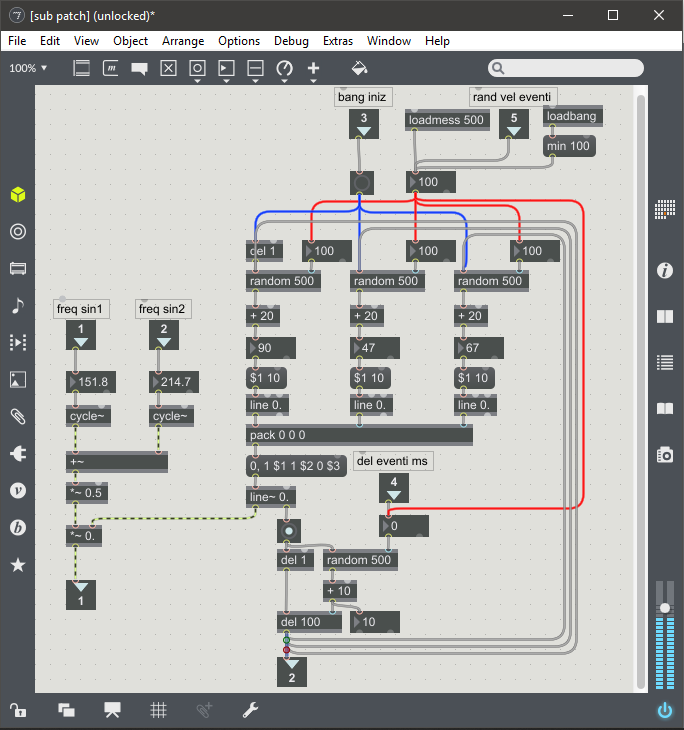Open the Favorites star icon
This screenshot has width=684, height=730.
[18, 565]
